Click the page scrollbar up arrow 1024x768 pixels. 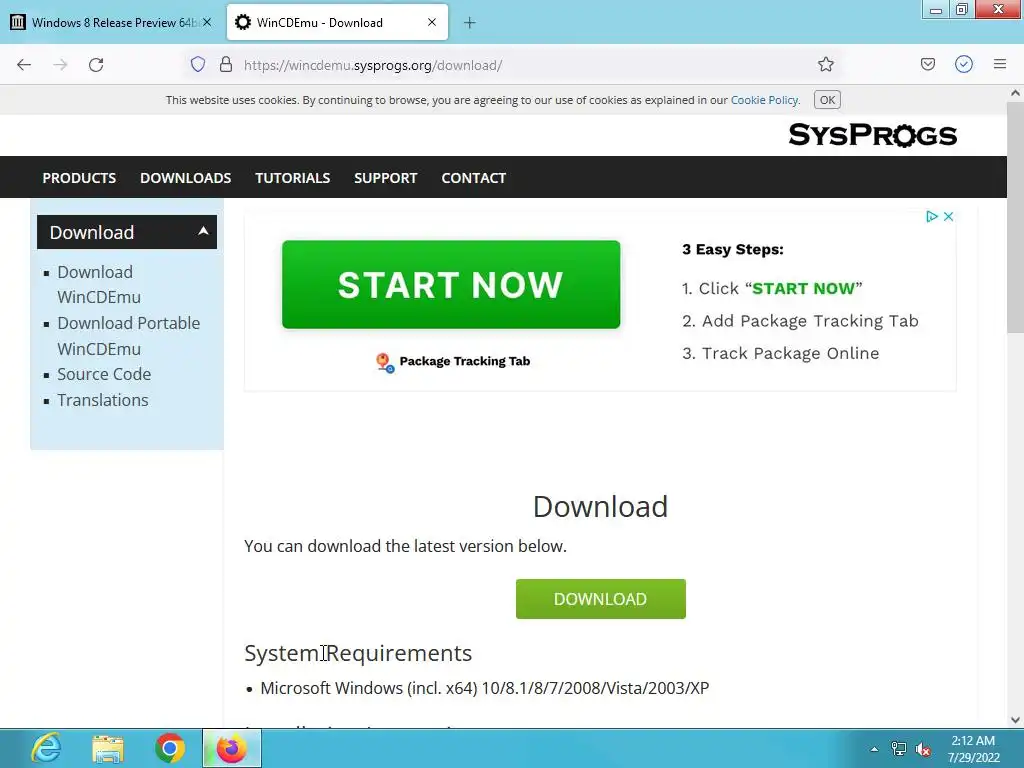tap(1015, 93)
